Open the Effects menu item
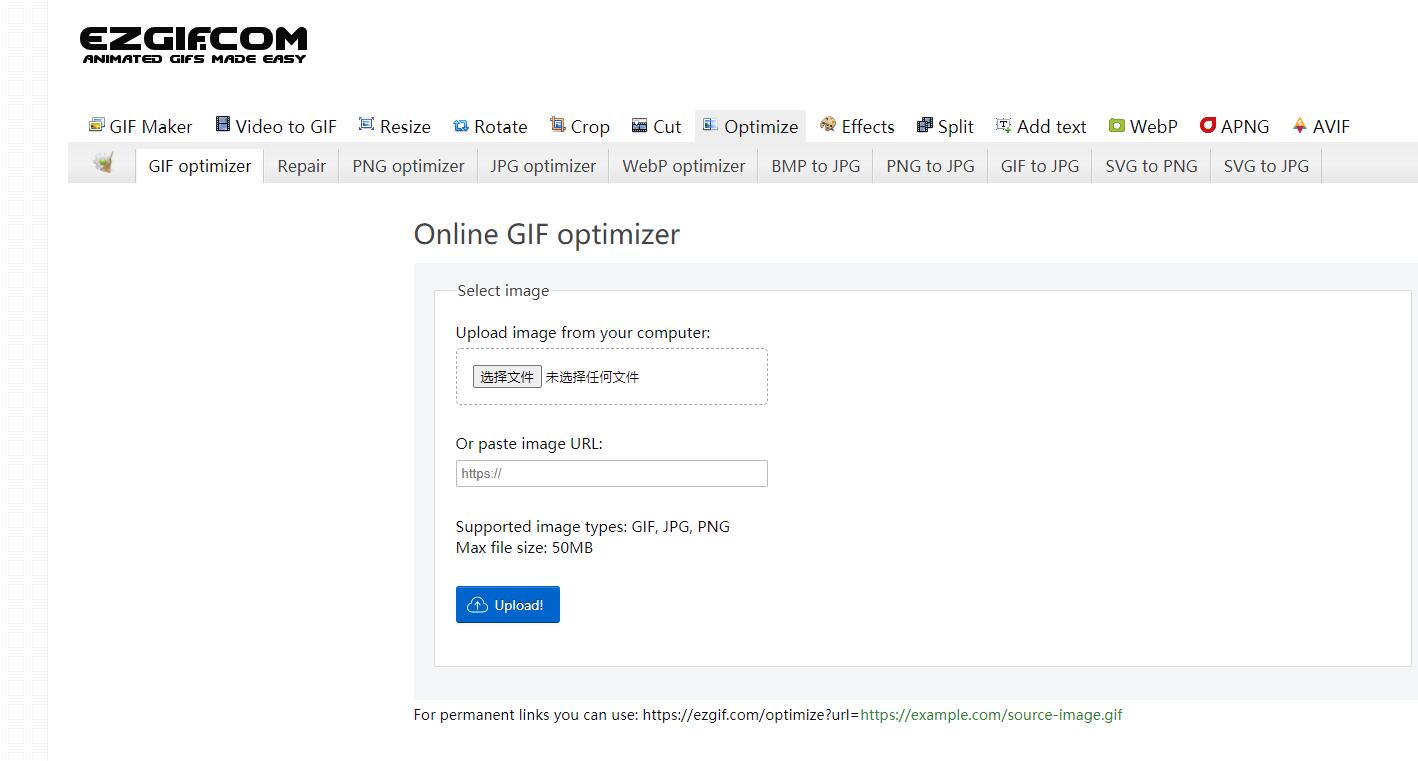 [x=857, y=126]
